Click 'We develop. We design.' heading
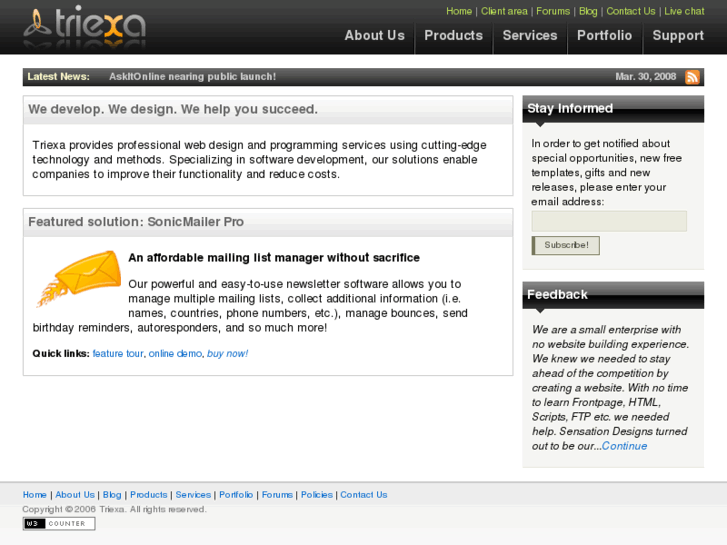Viewport: 727px width, 545px height. (173, 109)
